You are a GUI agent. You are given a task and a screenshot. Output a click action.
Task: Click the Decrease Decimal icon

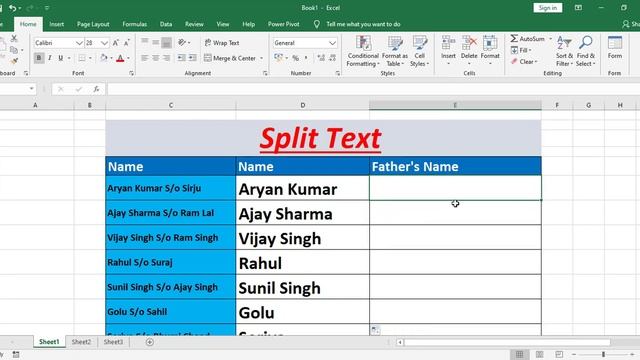coord(333,58)
